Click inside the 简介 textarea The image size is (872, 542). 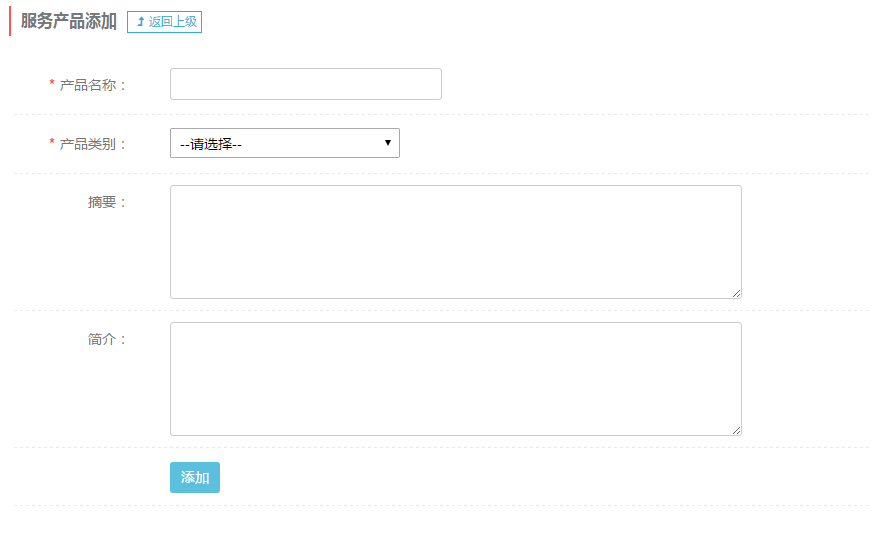(455, 379)
